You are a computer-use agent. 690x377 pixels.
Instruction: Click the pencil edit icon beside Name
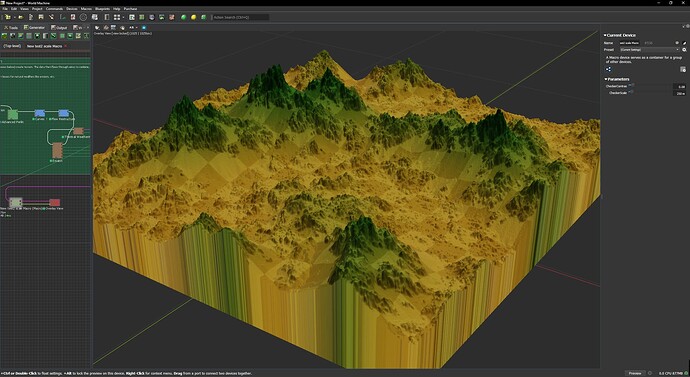684,43
